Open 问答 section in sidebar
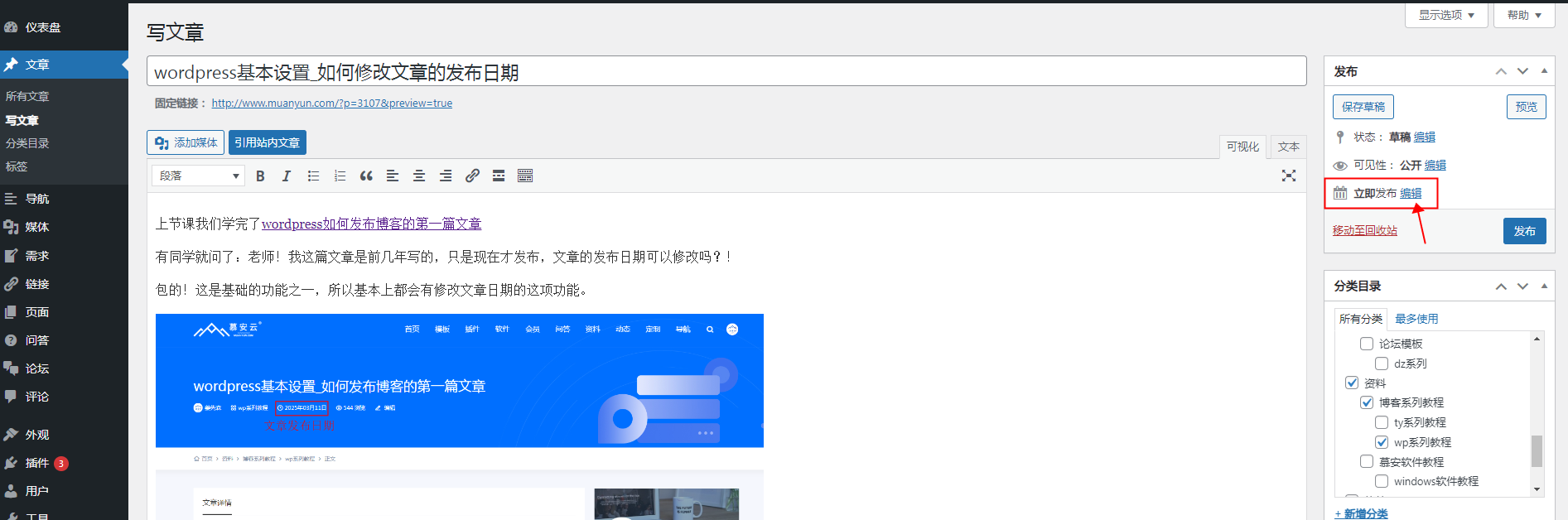 [64, 340]
